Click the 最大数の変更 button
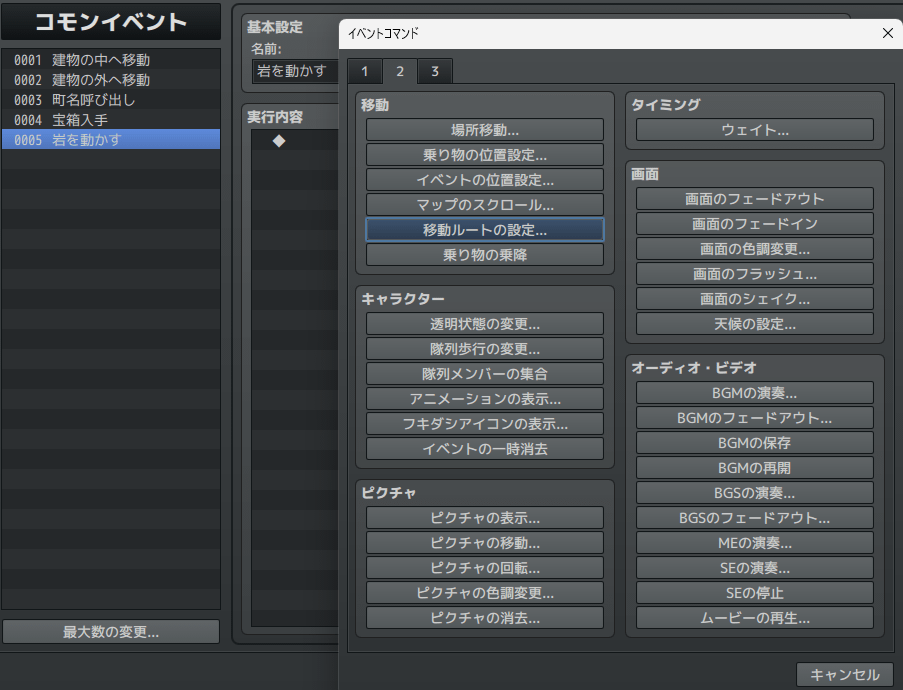Viewport: 903px width, 690px height. tap(110, 632)
